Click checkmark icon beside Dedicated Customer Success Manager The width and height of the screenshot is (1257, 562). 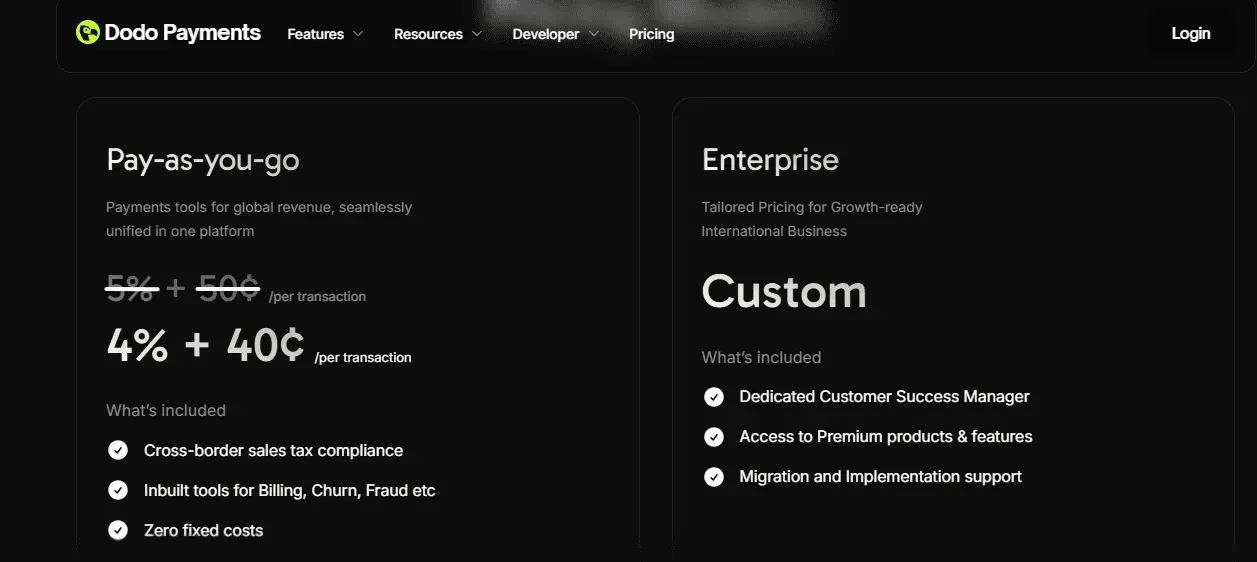(714, 397)
